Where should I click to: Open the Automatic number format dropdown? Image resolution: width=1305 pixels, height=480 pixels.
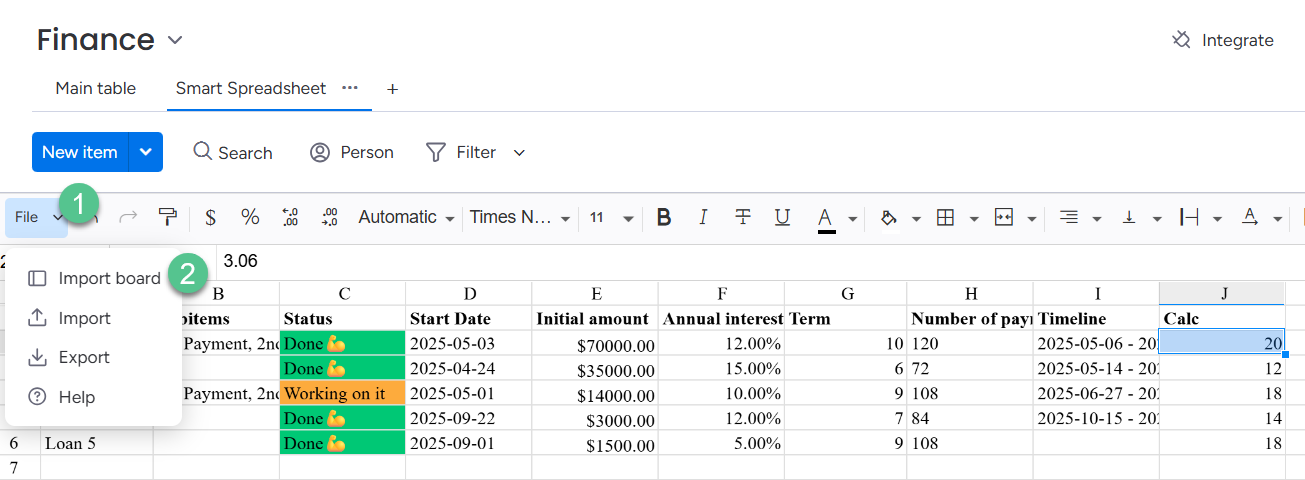406,217
